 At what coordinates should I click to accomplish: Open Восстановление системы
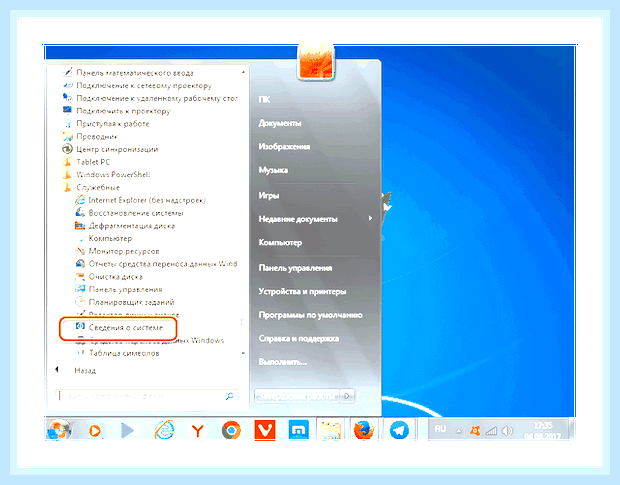[x=129, y=213]
